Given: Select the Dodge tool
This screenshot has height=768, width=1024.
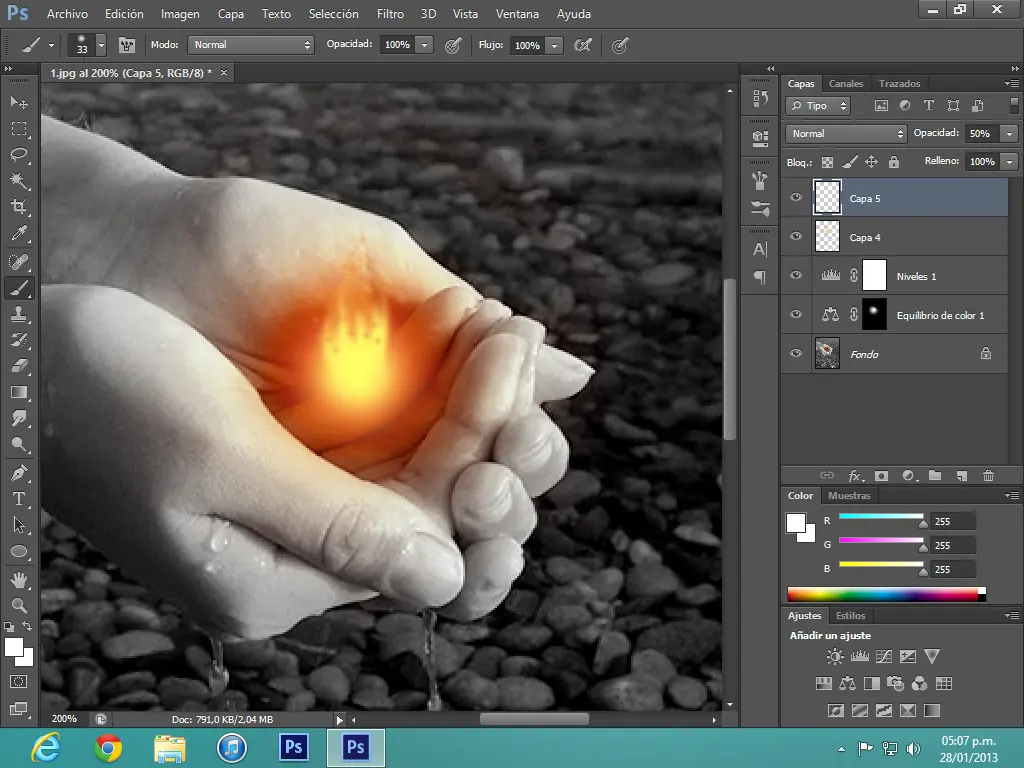Looking at the screenshot, I should (x=19, y=445).
